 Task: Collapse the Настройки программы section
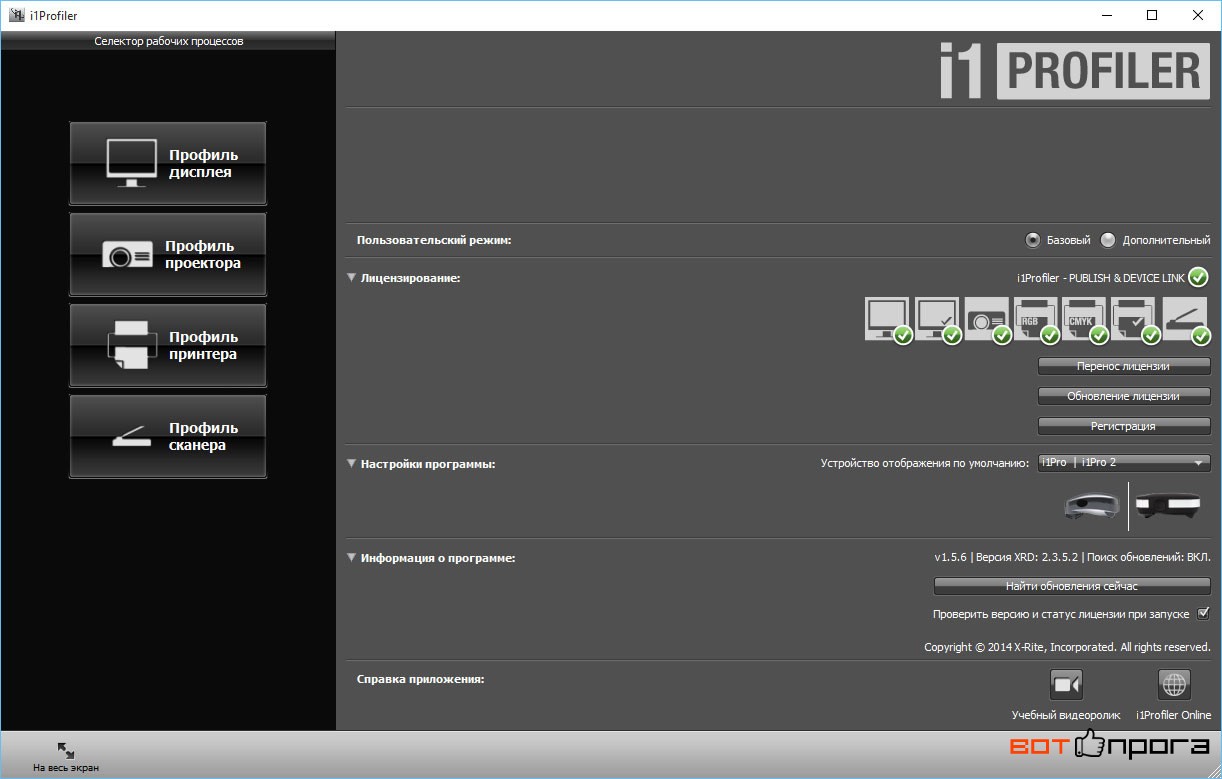[x=352, y=464]
